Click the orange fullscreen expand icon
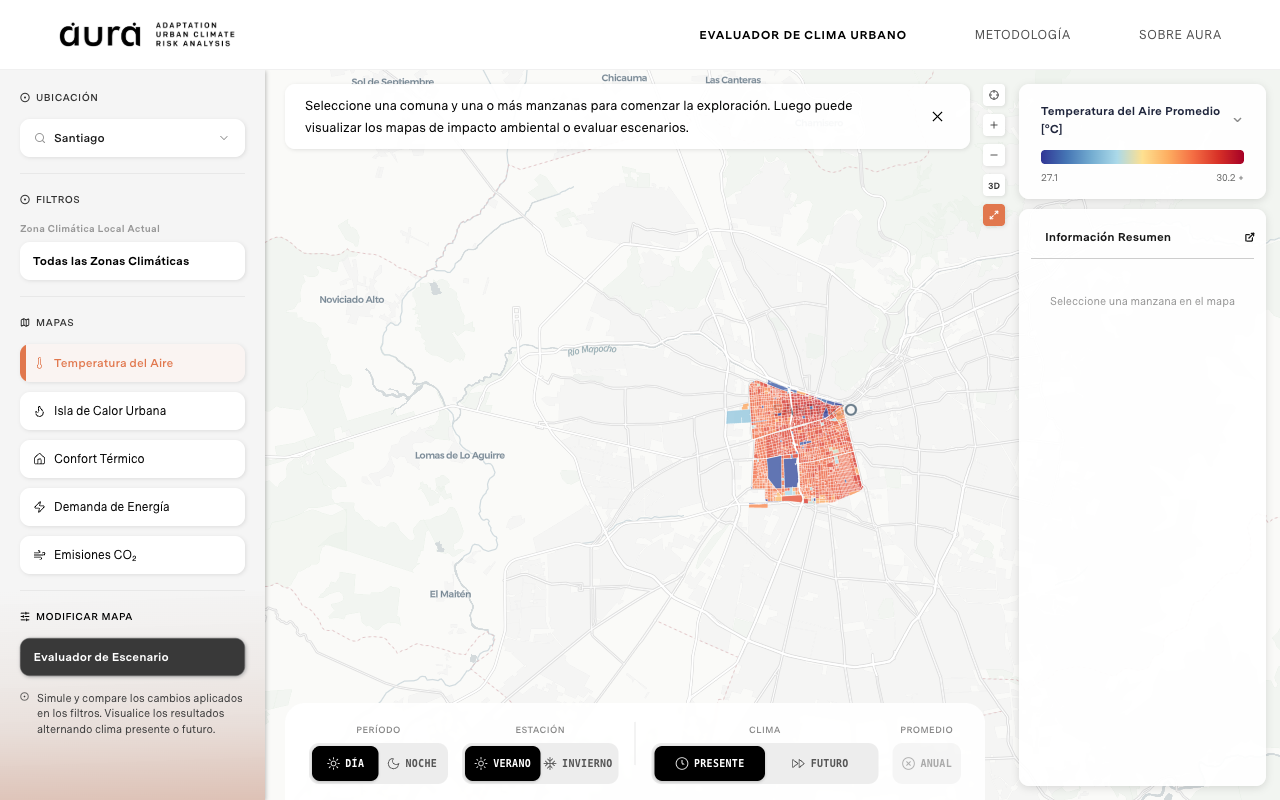The width and height of the screenshot is (1280, 800). [994, 215]
